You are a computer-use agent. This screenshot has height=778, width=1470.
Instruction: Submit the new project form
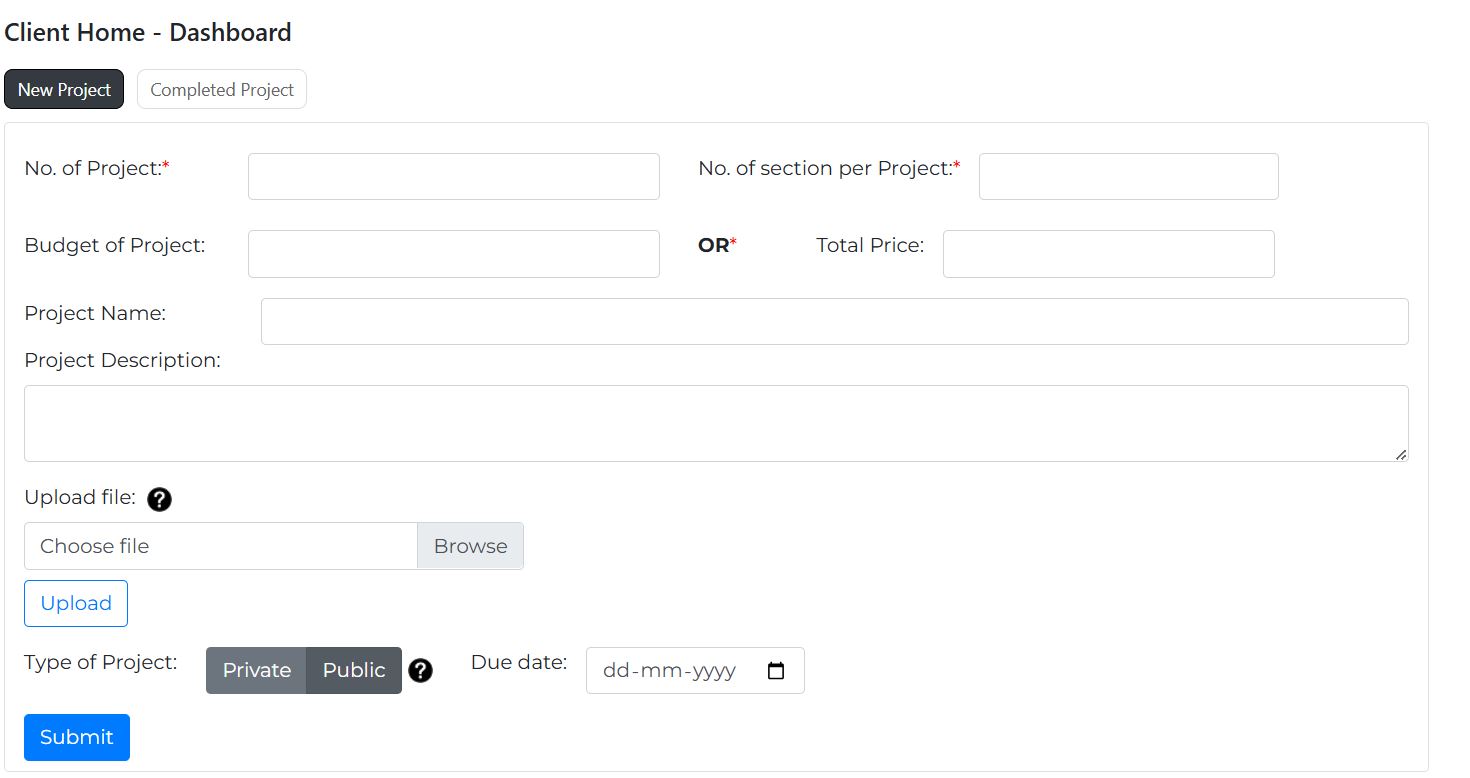pyautogui.click(x=77, y=737)
